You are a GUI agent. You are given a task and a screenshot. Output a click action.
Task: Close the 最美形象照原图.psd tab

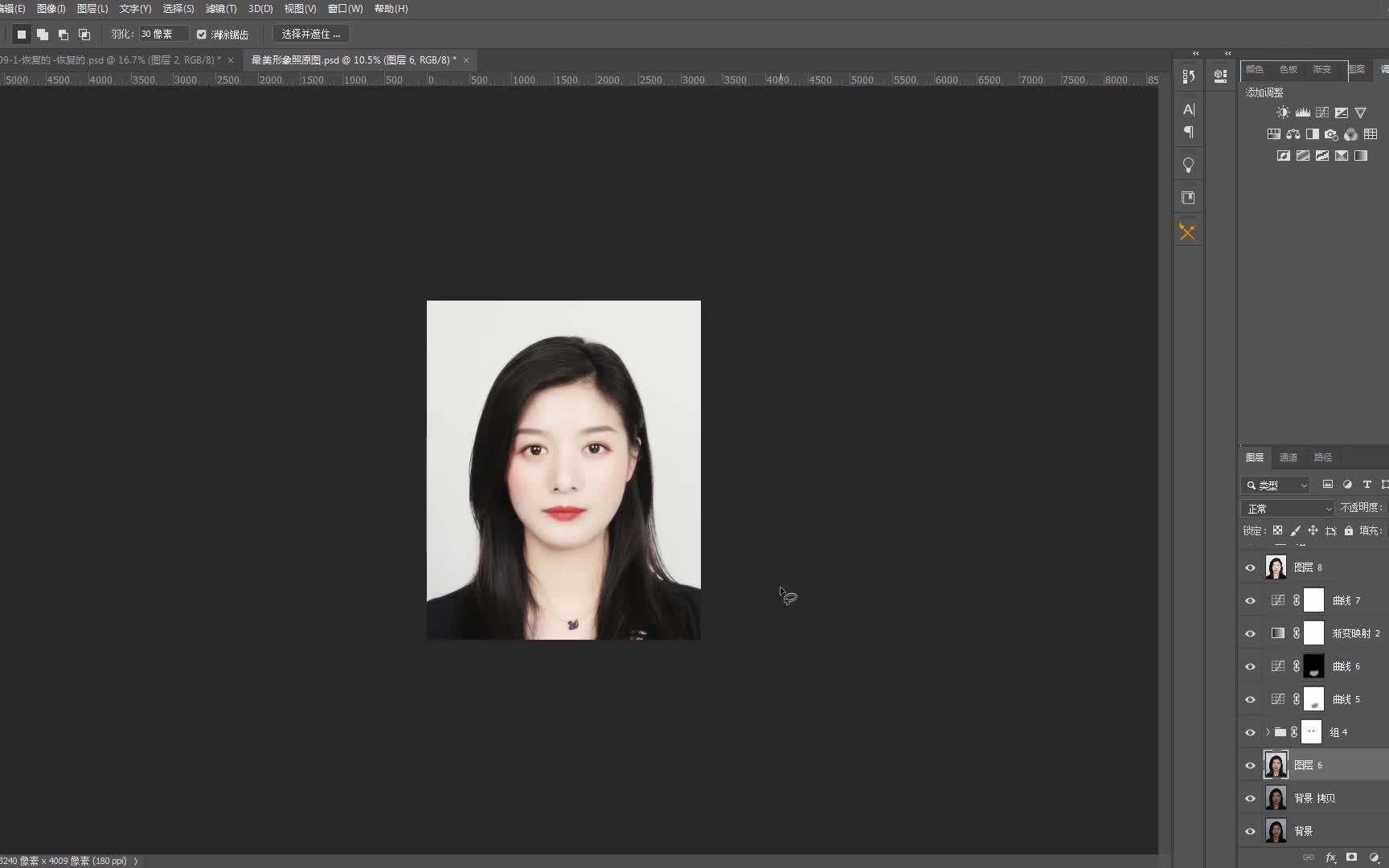coord(466,60)
